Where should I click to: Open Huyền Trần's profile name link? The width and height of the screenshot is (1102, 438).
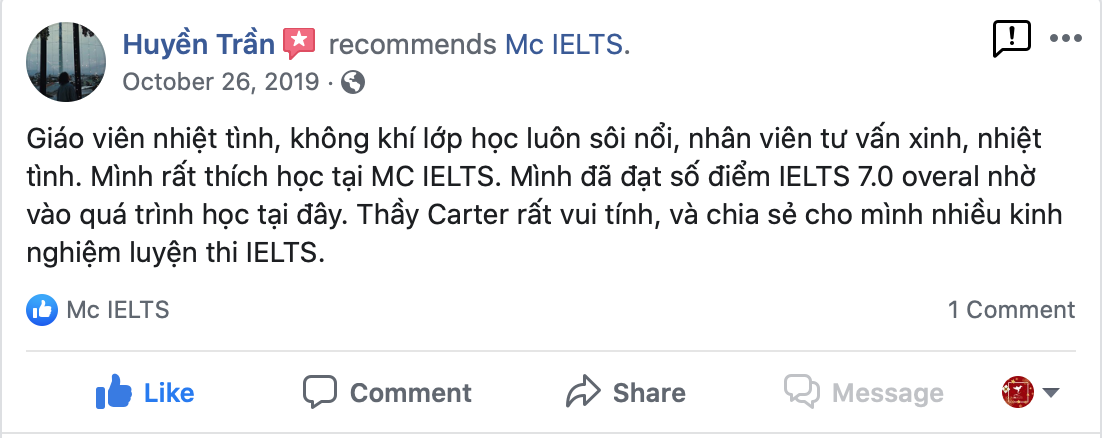[x=198, y=44]
